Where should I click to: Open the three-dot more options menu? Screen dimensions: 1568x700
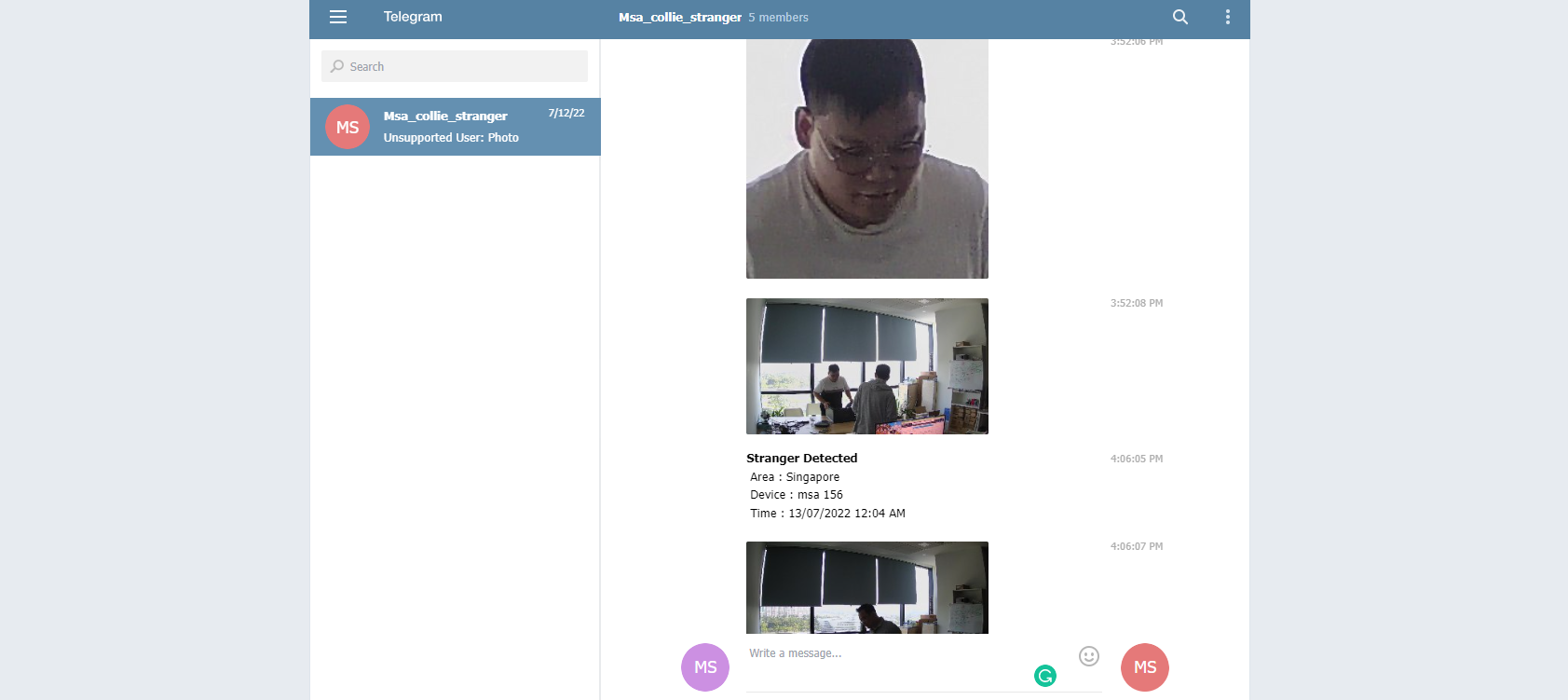1228,17
